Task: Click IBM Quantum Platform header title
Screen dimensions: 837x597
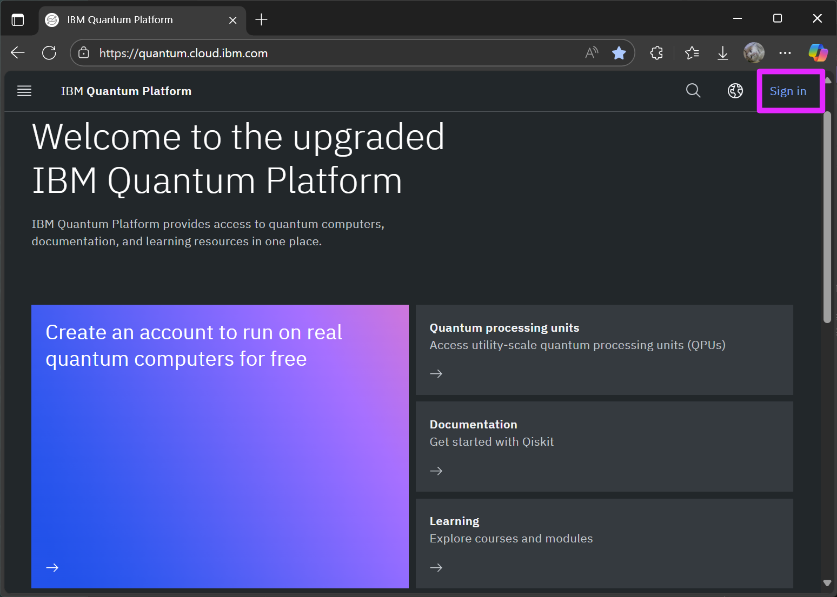Action: pyautogui.click(x=126, y=91)
